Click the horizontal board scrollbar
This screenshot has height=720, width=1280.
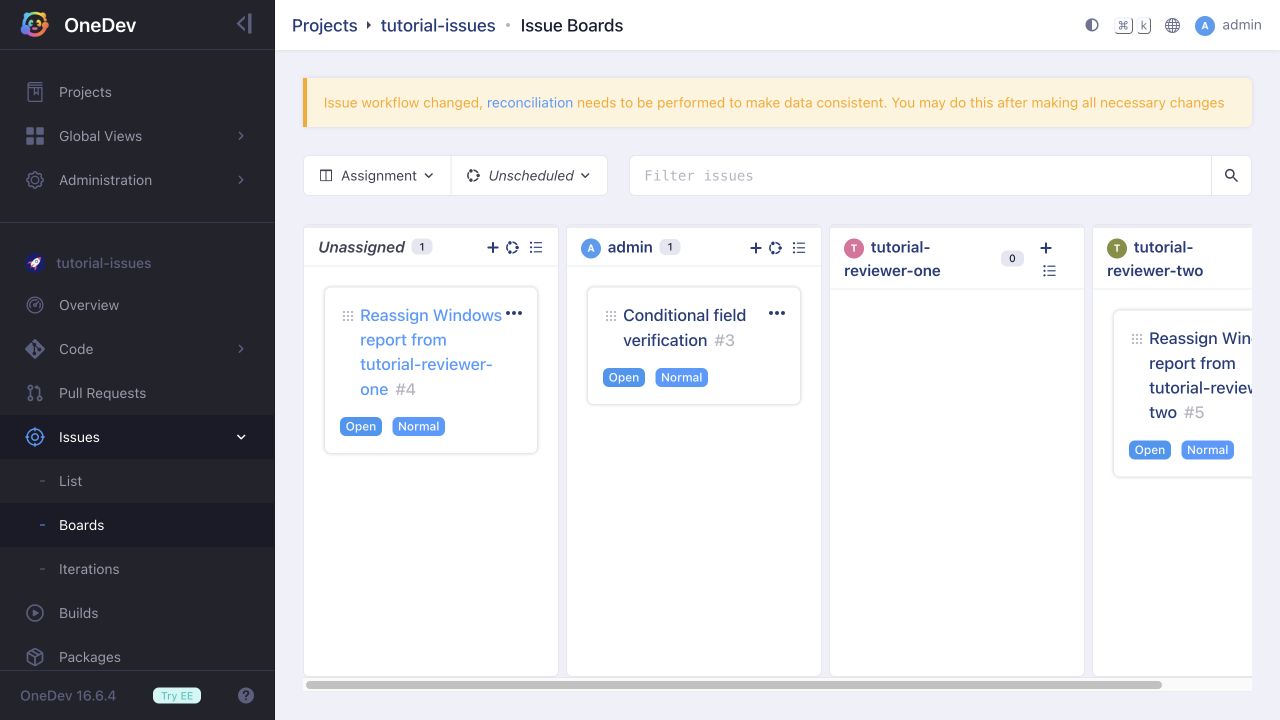734,685
